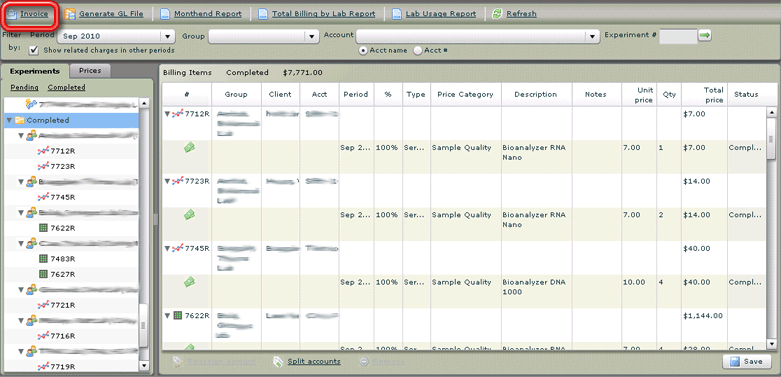Click the green arrow lookup button

pos(704,35)
